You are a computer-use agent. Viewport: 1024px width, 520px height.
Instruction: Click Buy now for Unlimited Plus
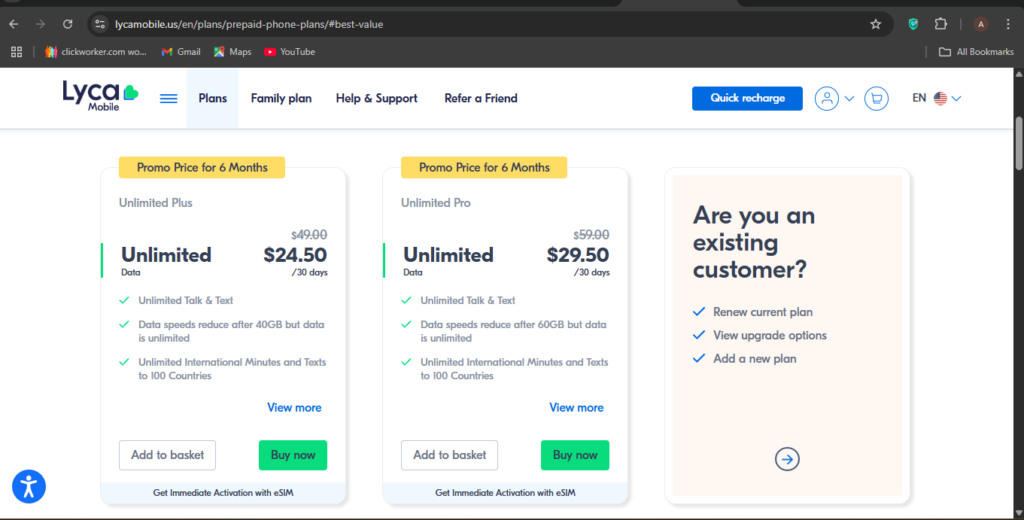point(293,455)
